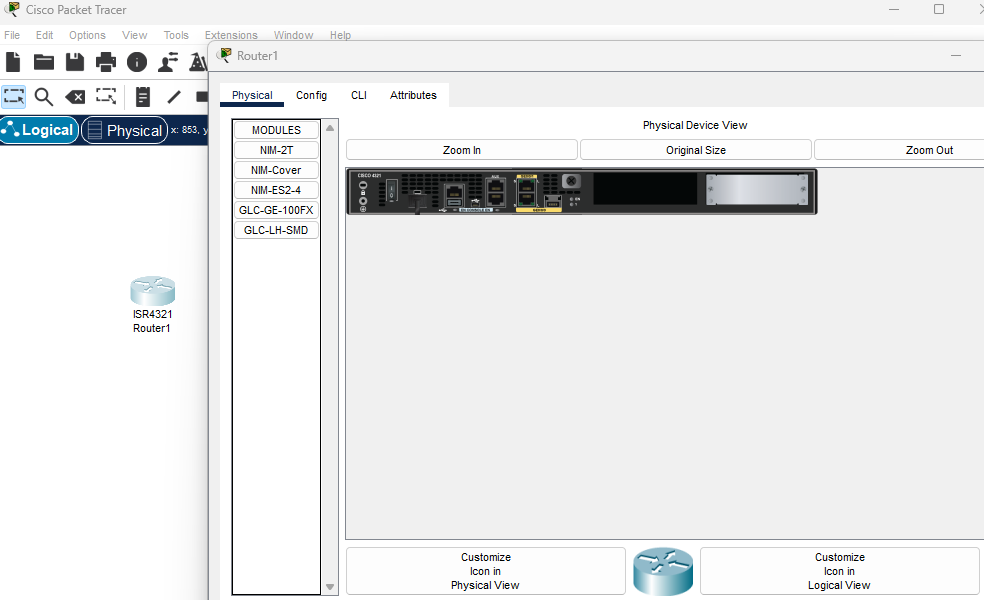Click the power cable on router

(417, 202)
